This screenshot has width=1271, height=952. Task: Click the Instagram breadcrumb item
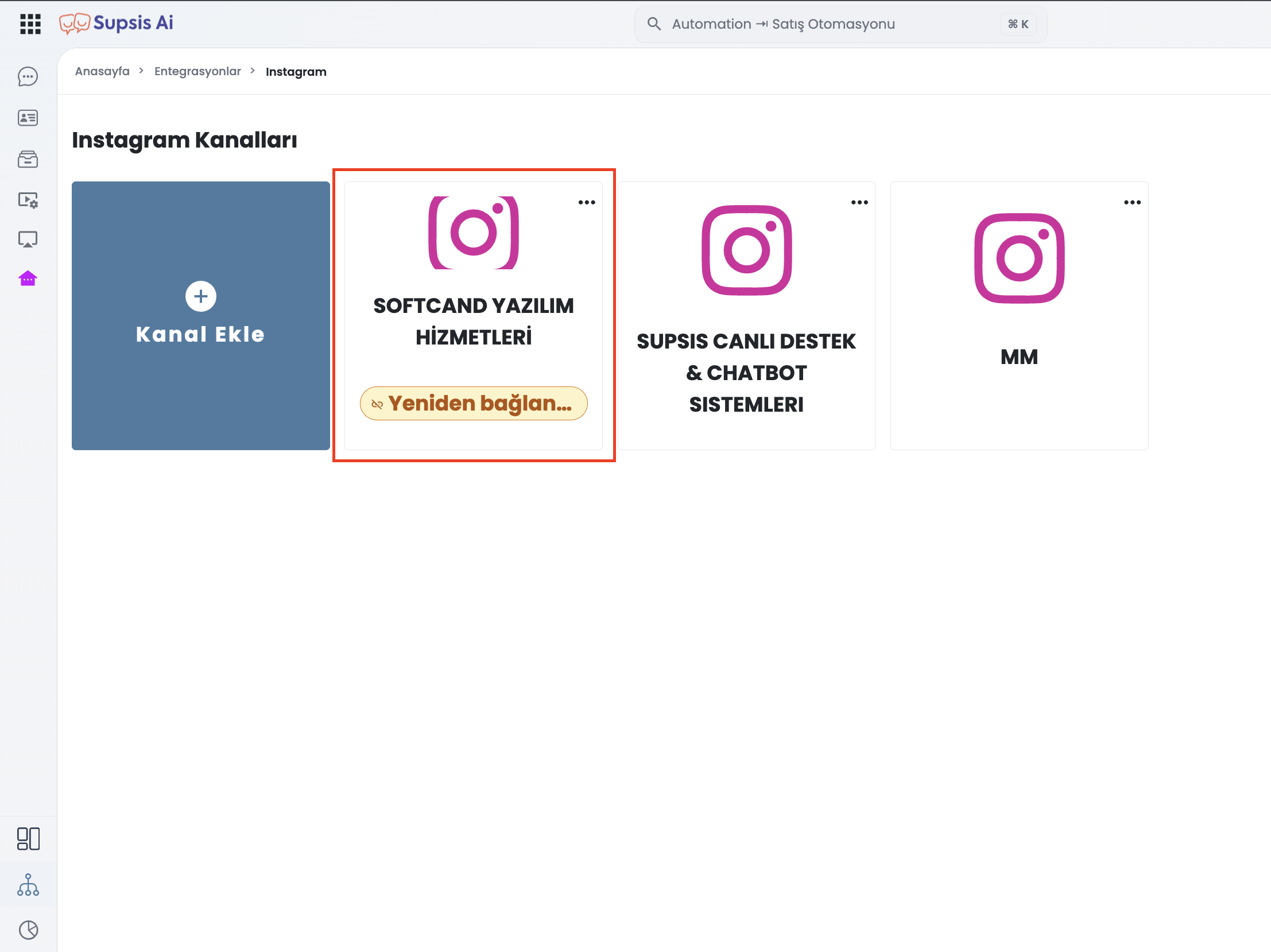tap(296, 72)
